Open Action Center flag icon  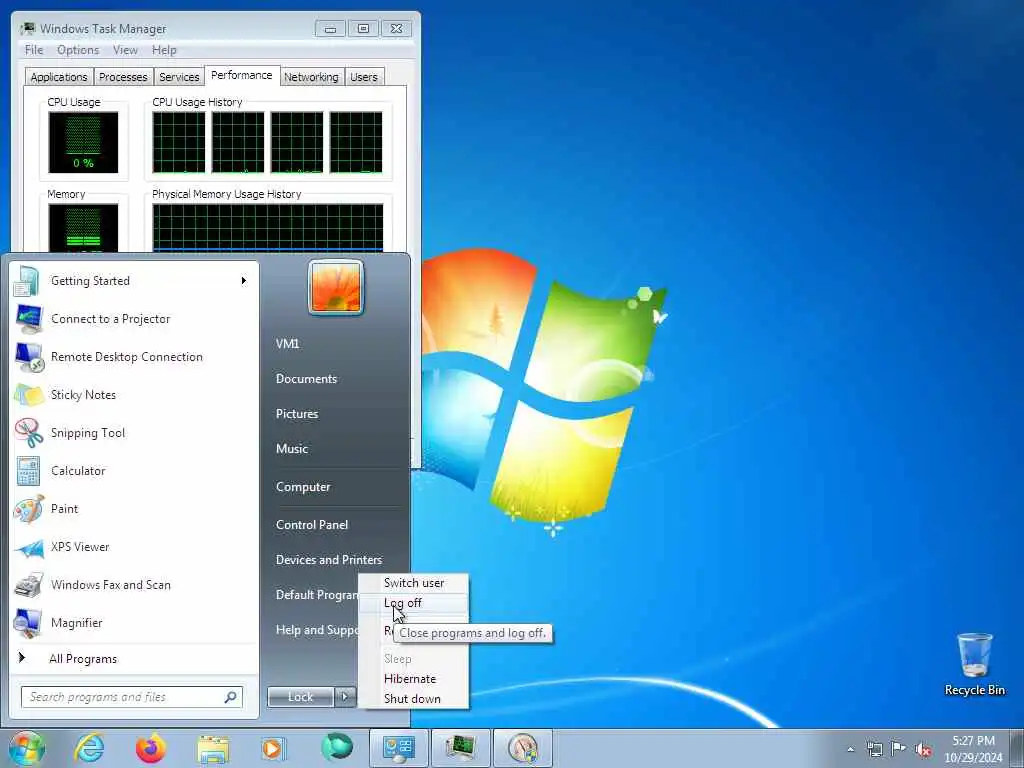click(x=899, y=749)
